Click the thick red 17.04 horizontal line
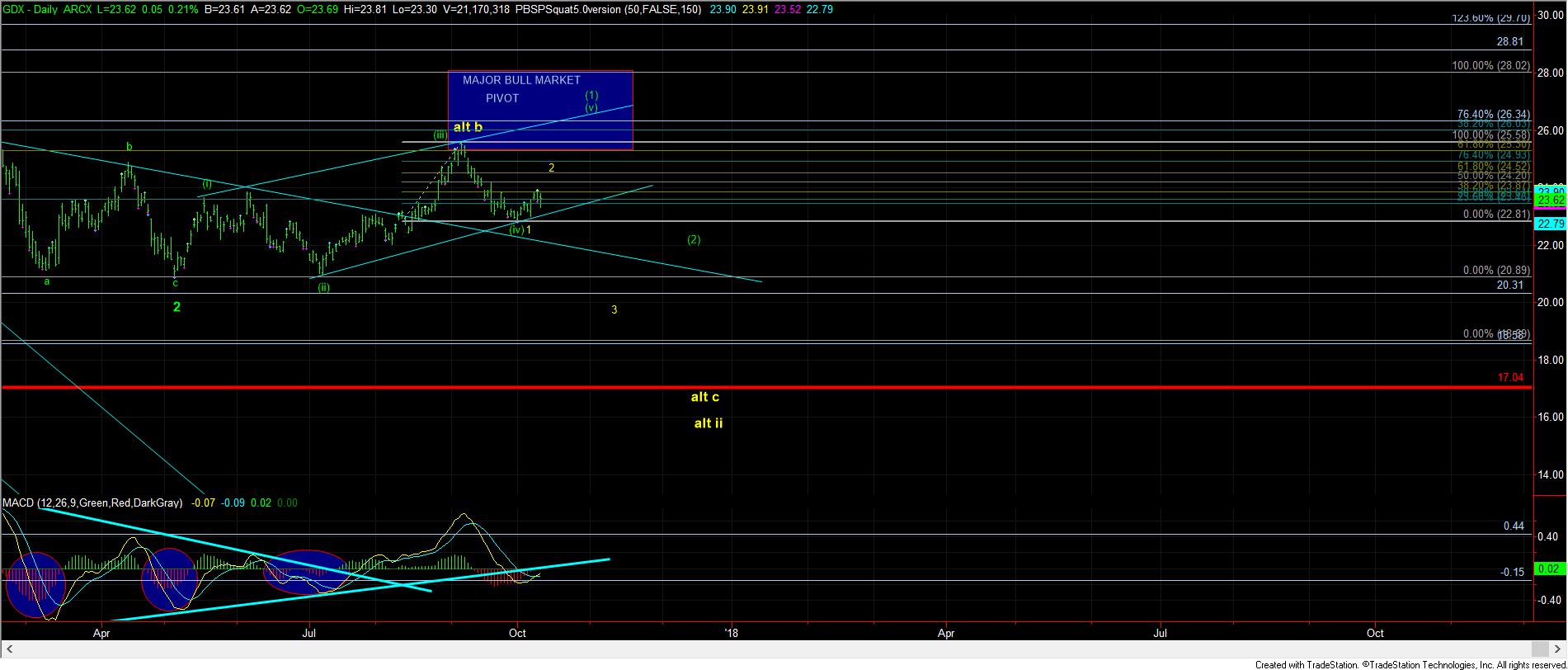This screenshot has width=1568, height=670. click(x=765, y=387)
